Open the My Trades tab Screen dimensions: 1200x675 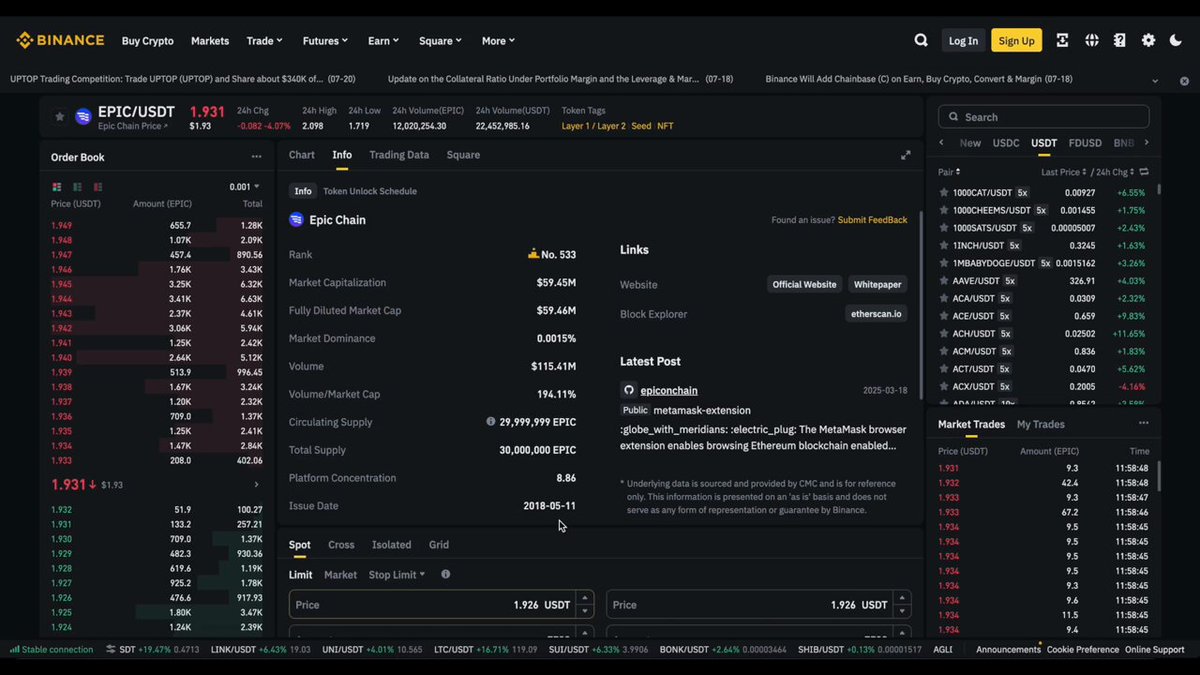[1041, 424]
